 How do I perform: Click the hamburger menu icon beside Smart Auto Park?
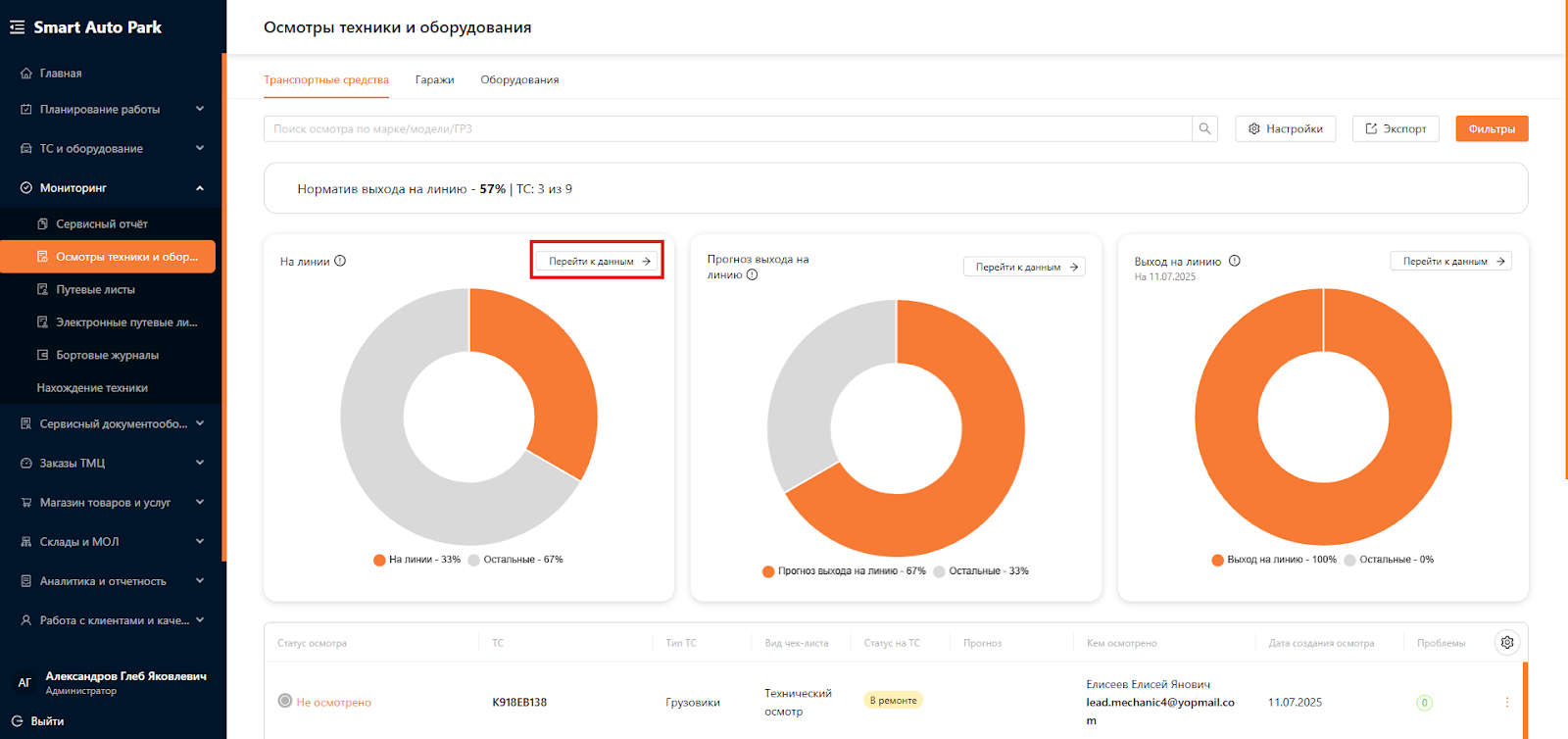pos(17,27)
